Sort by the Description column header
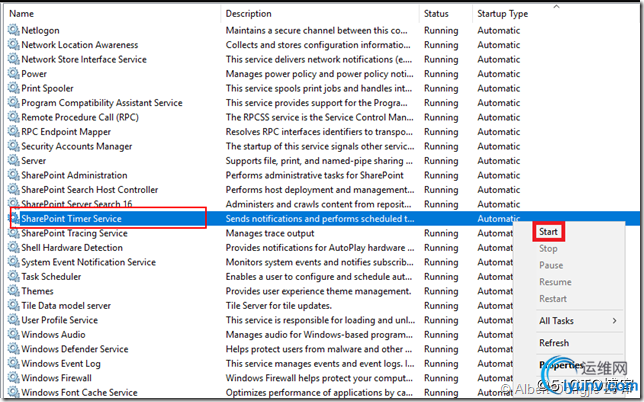The height and width of the screenshot is (402, 644). (x=248, y=14)
